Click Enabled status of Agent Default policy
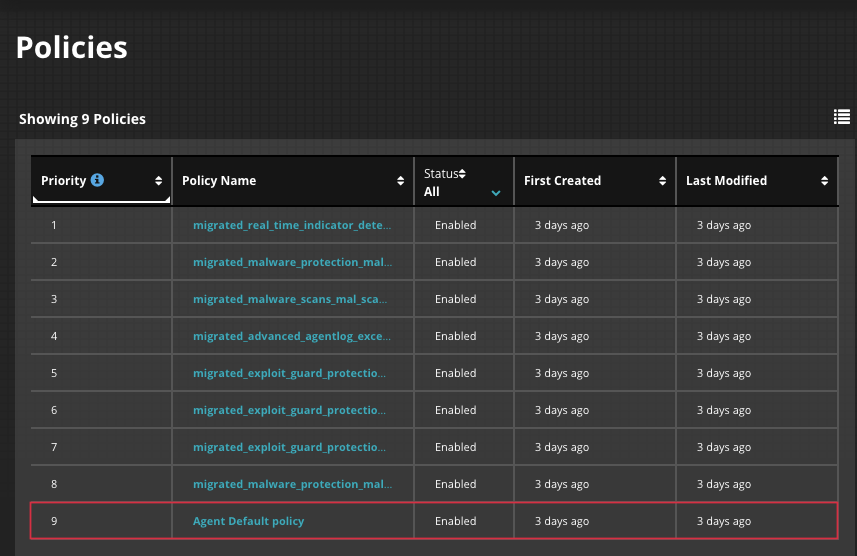857x556 pixels. point(455,522)
